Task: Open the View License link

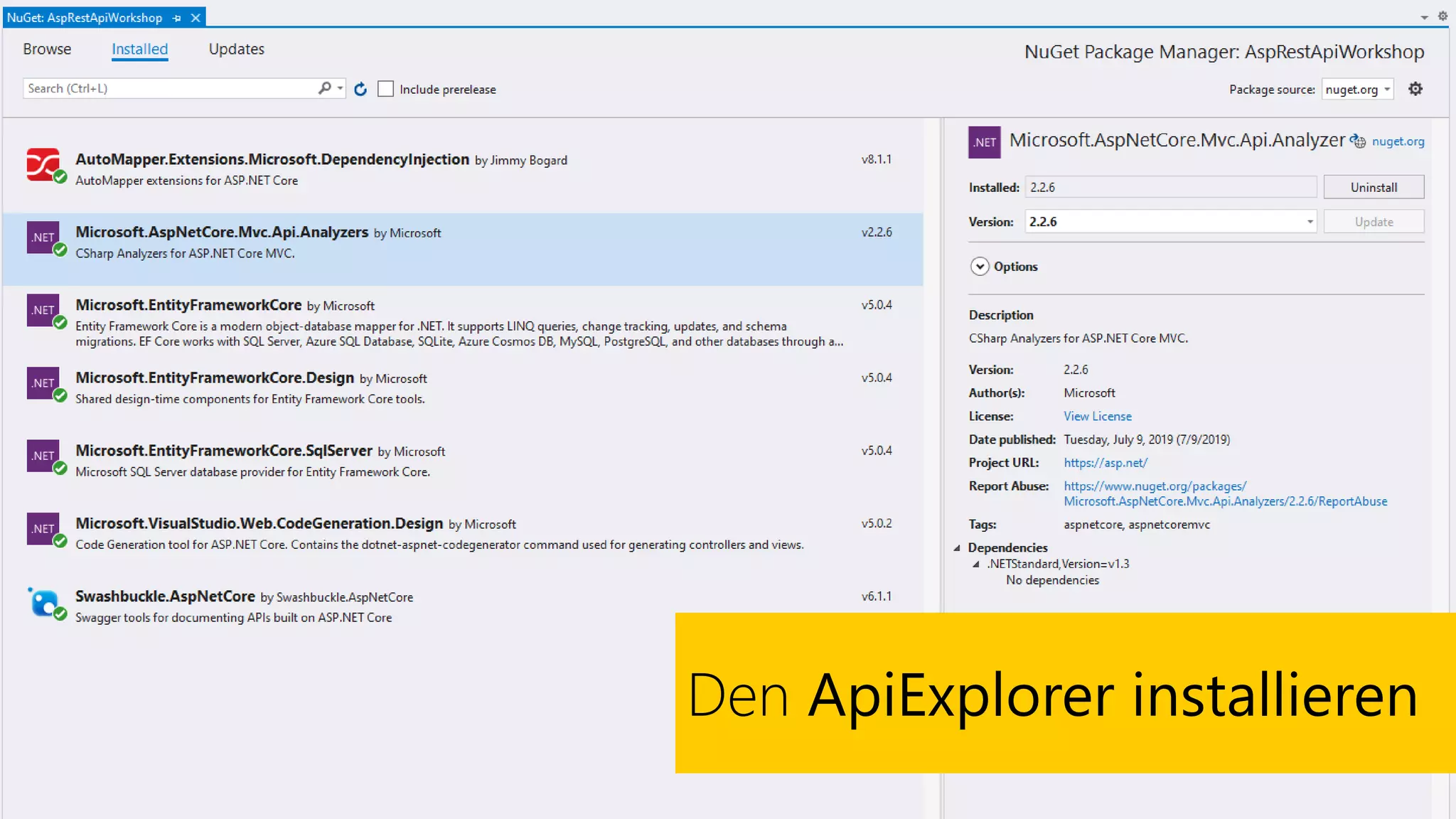Action: (1098, 417)
